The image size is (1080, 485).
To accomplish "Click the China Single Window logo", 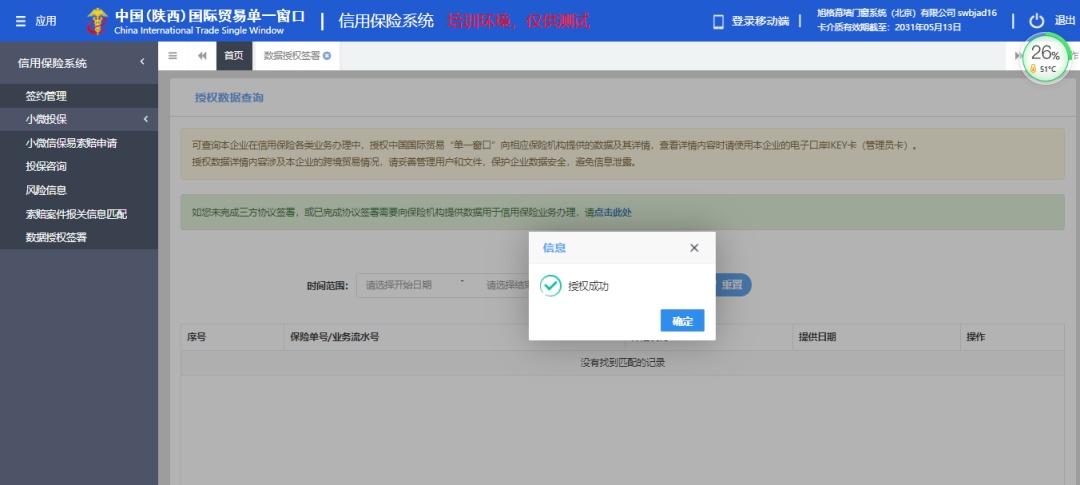I will point(98,21).
